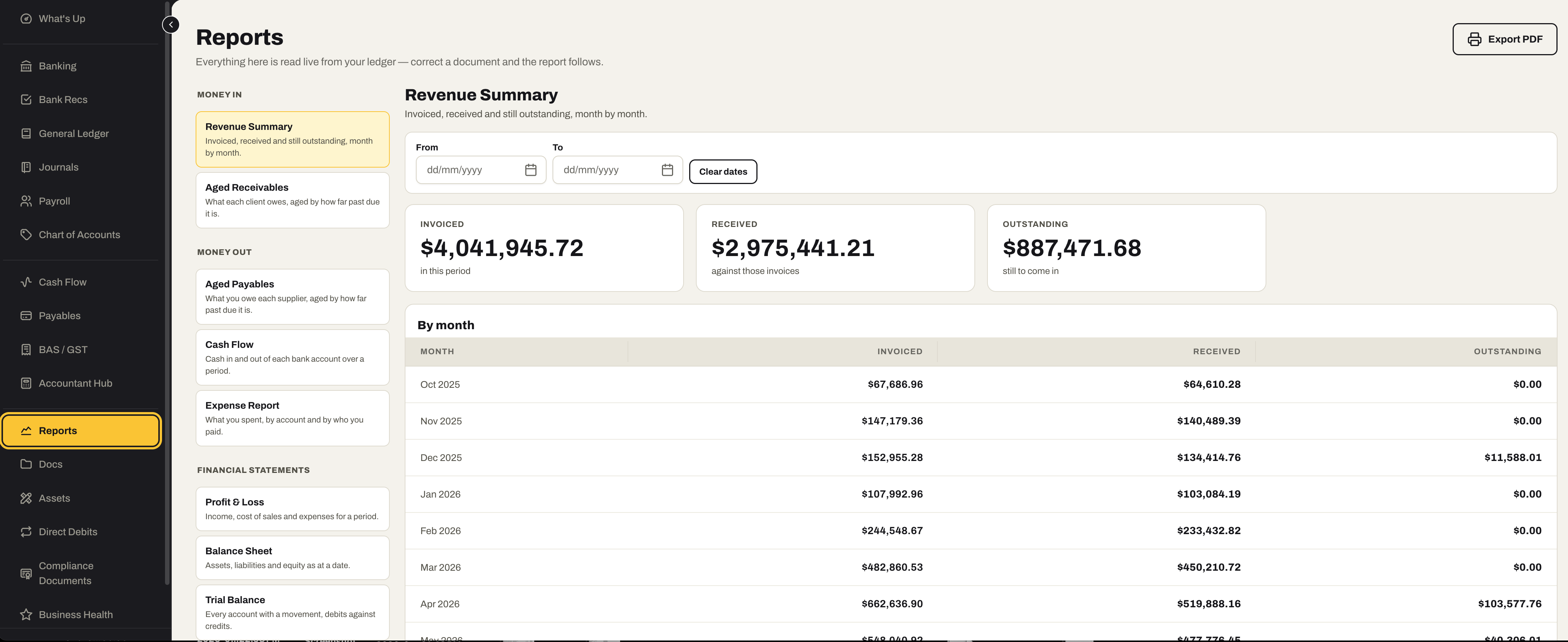
Task: Open the Profit & Loss statement
Action: [x=292, y=509]
